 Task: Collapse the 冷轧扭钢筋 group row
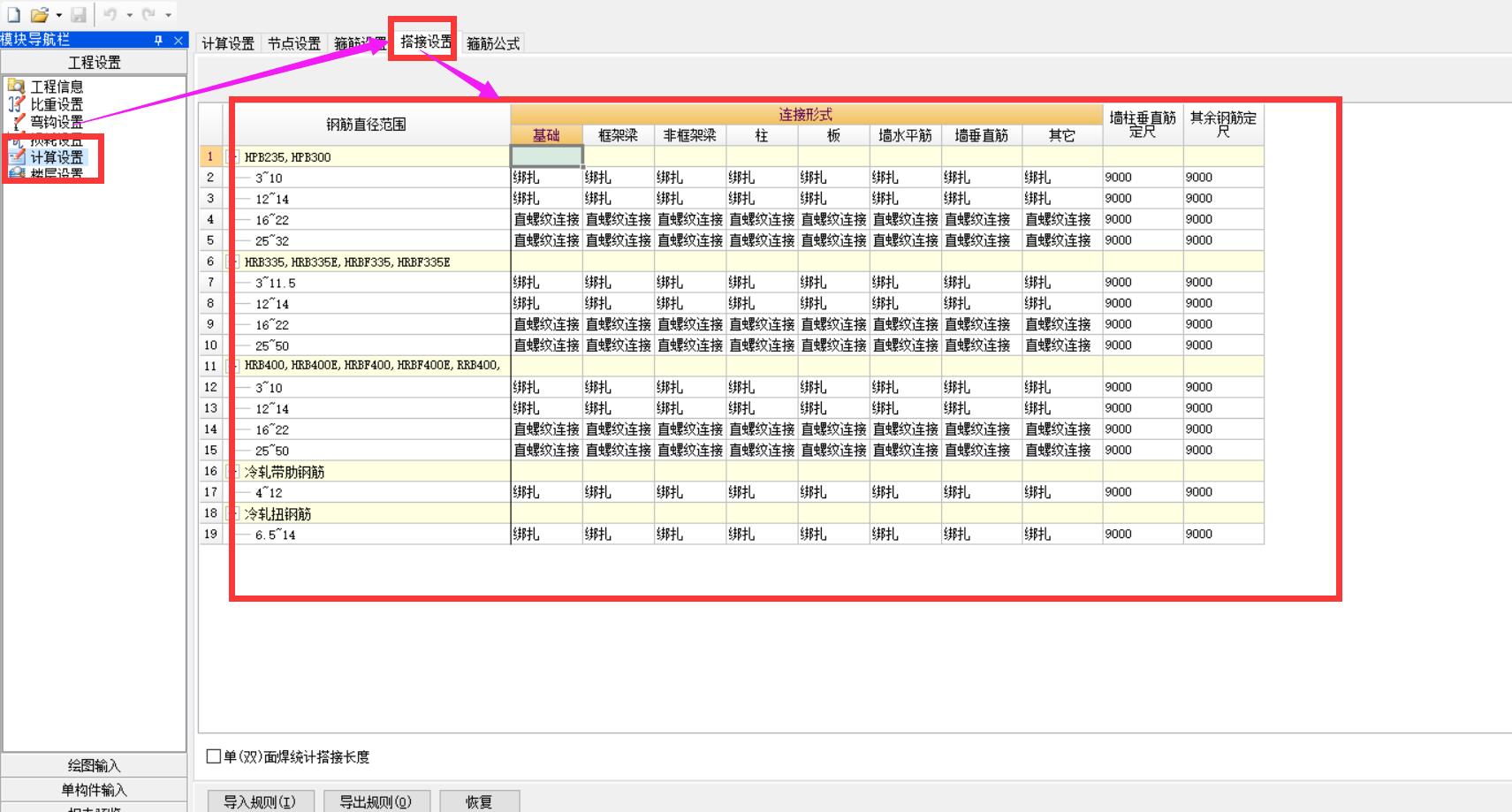point(232,513)
